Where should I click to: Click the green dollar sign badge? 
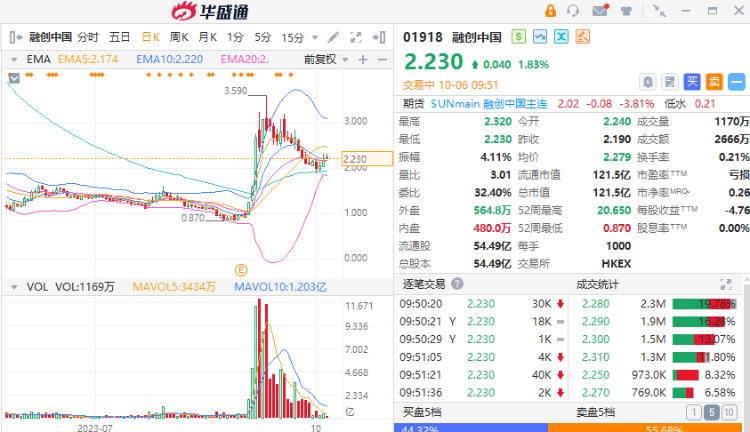518,36
